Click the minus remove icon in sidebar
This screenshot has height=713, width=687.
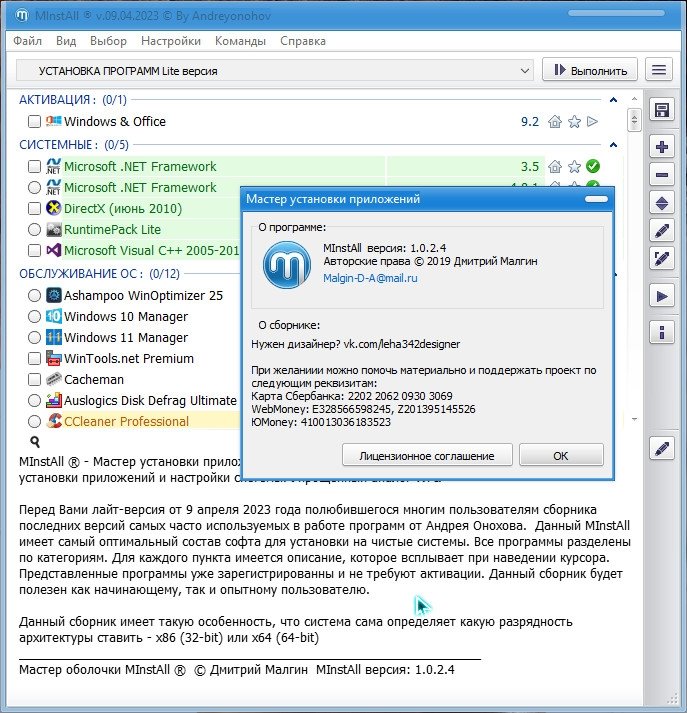click(662, 175)
